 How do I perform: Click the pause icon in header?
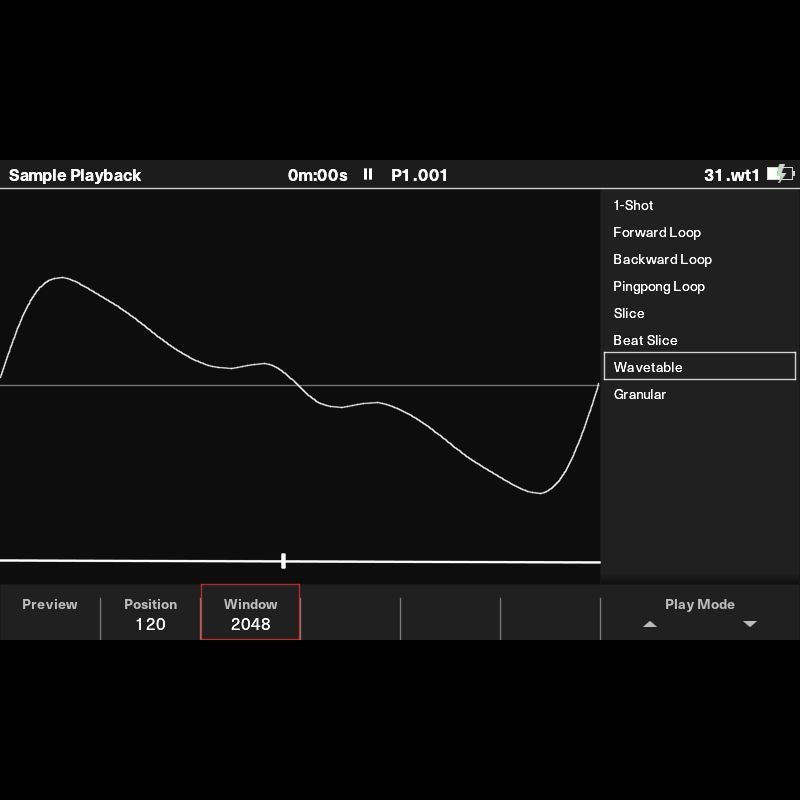(368, 174)
